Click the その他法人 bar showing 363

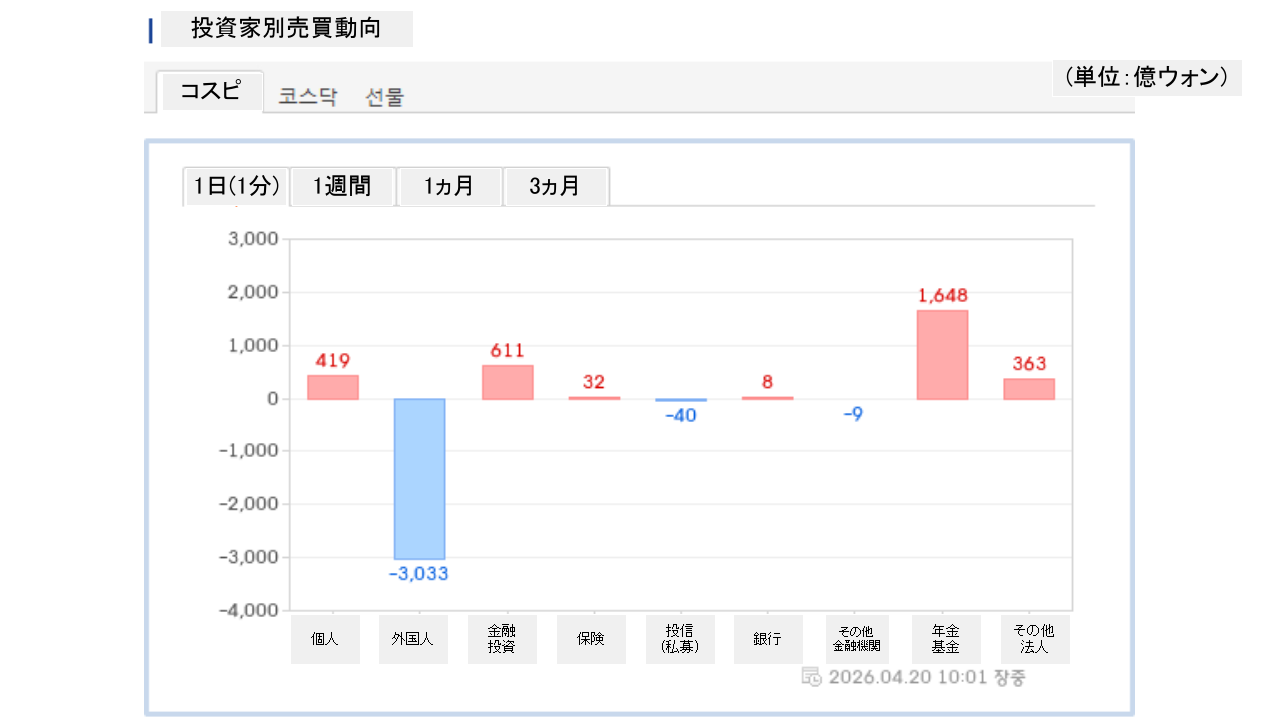click(1029, 389)
